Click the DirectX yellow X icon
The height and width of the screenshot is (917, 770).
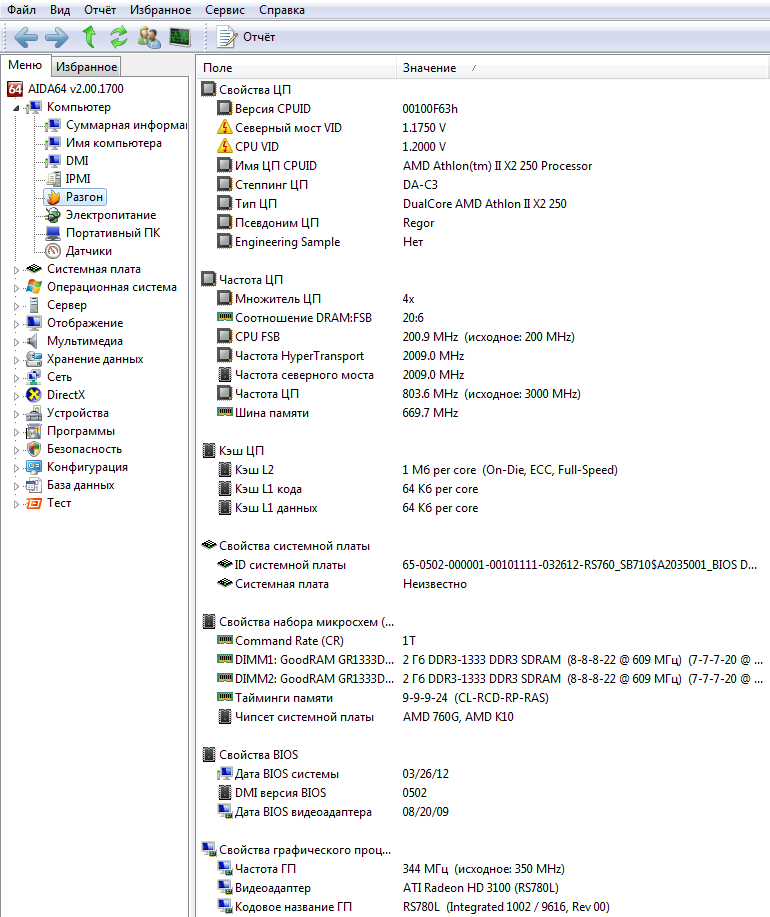(34, 395)
